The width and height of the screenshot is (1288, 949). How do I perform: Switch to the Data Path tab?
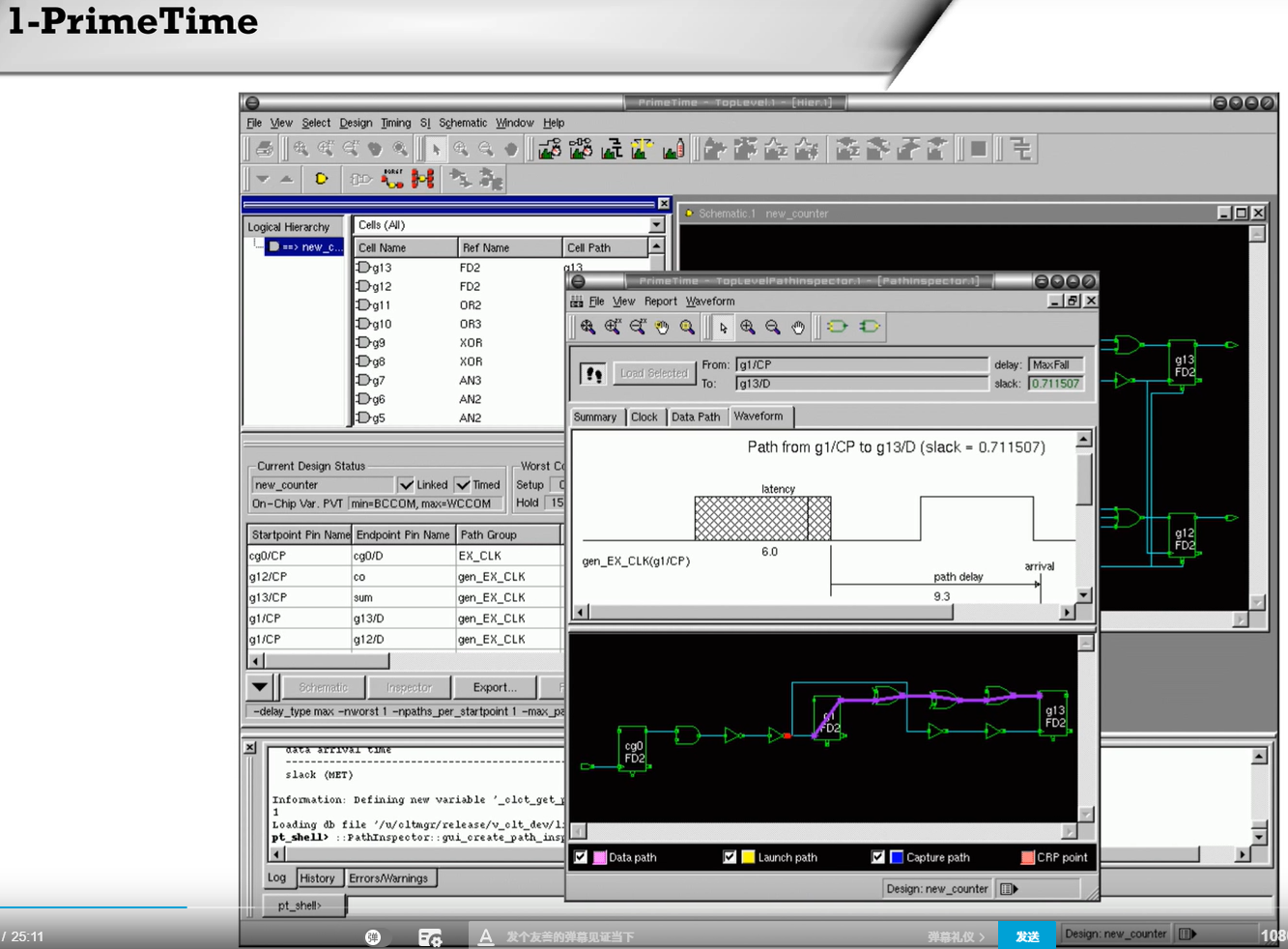click(696, 417)
